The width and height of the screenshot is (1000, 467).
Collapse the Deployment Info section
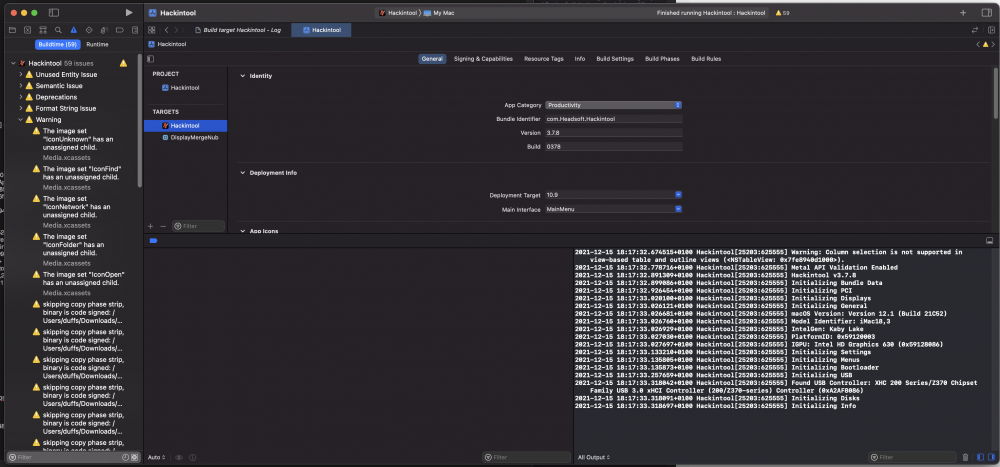(x=242, y=173)
